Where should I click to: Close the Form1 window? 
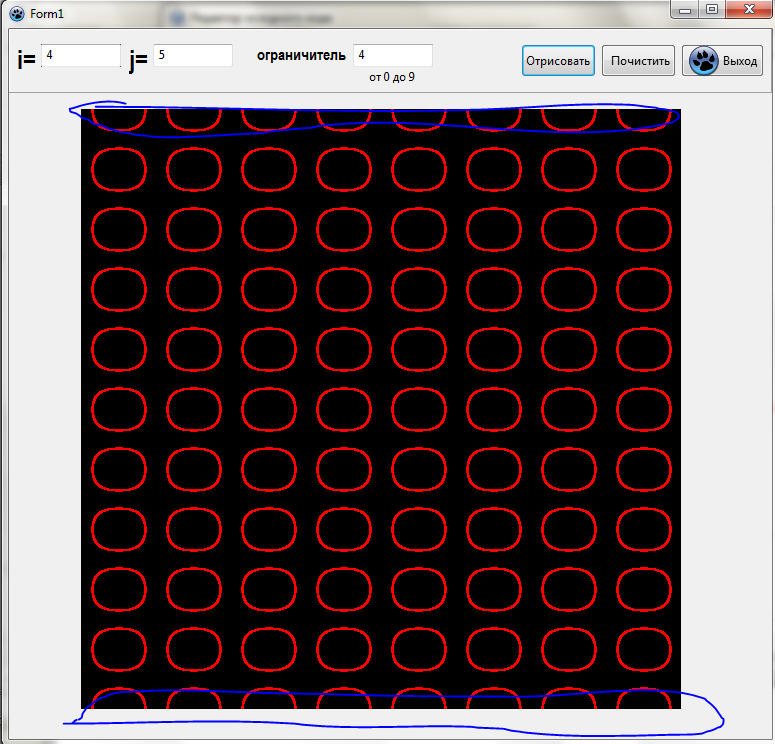point(746,9)
